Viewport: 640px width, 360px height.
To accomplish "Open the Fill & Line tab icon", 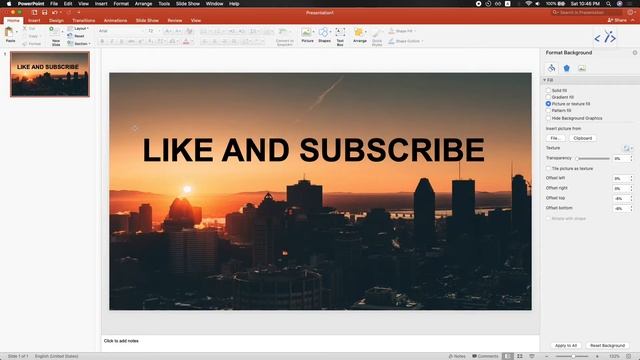I will click(551, 68).
